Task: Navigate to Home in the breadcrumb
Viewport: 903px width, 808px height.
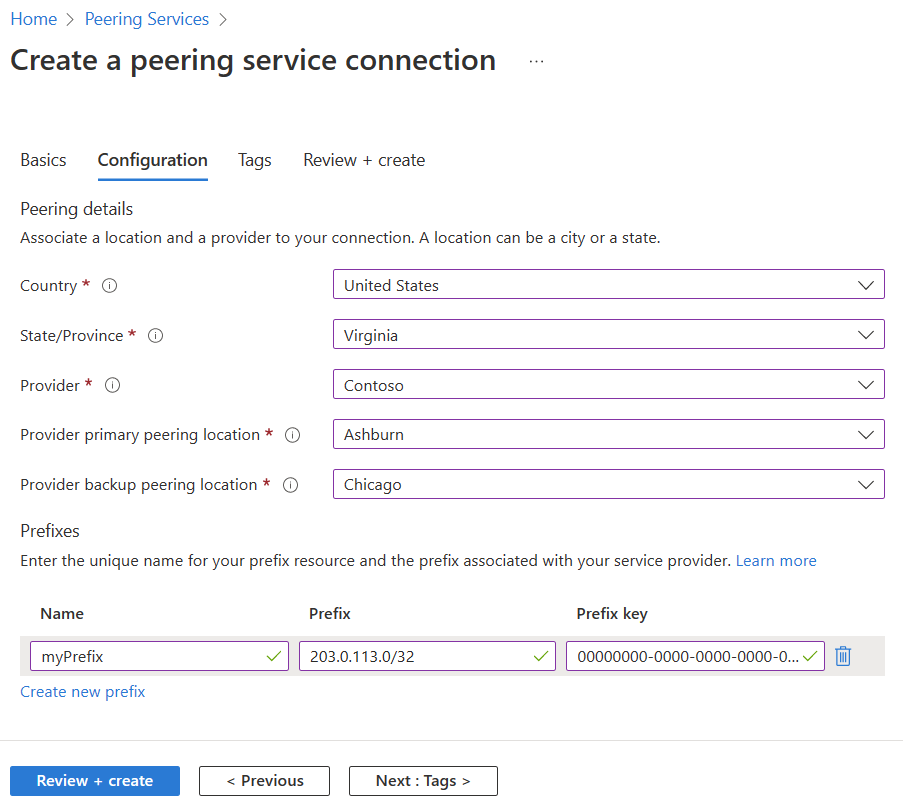Action: (33, 19)
